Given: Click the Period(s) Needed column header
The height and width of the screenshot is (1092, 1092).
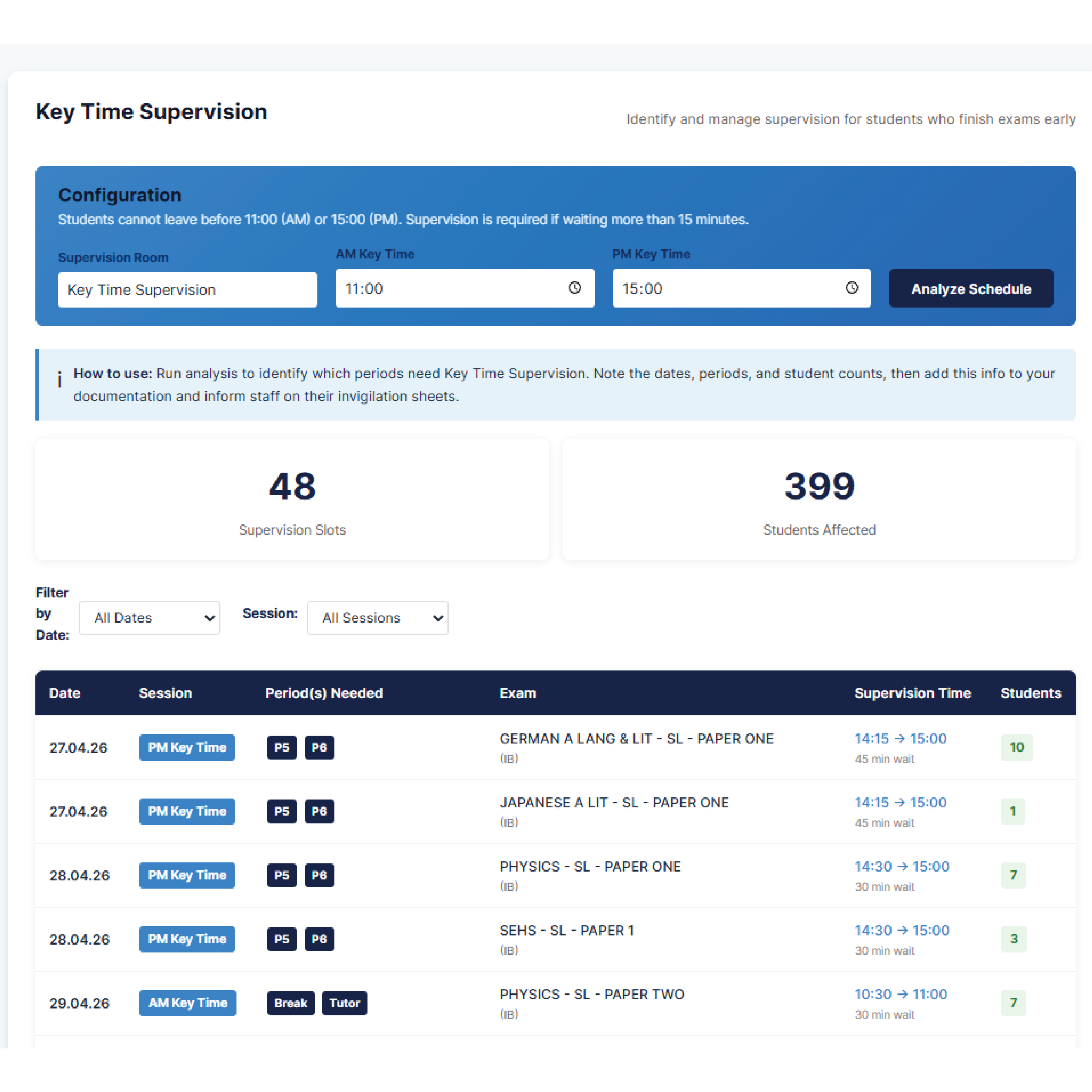Looking at the screenshot, I should [x=324, y=693].
